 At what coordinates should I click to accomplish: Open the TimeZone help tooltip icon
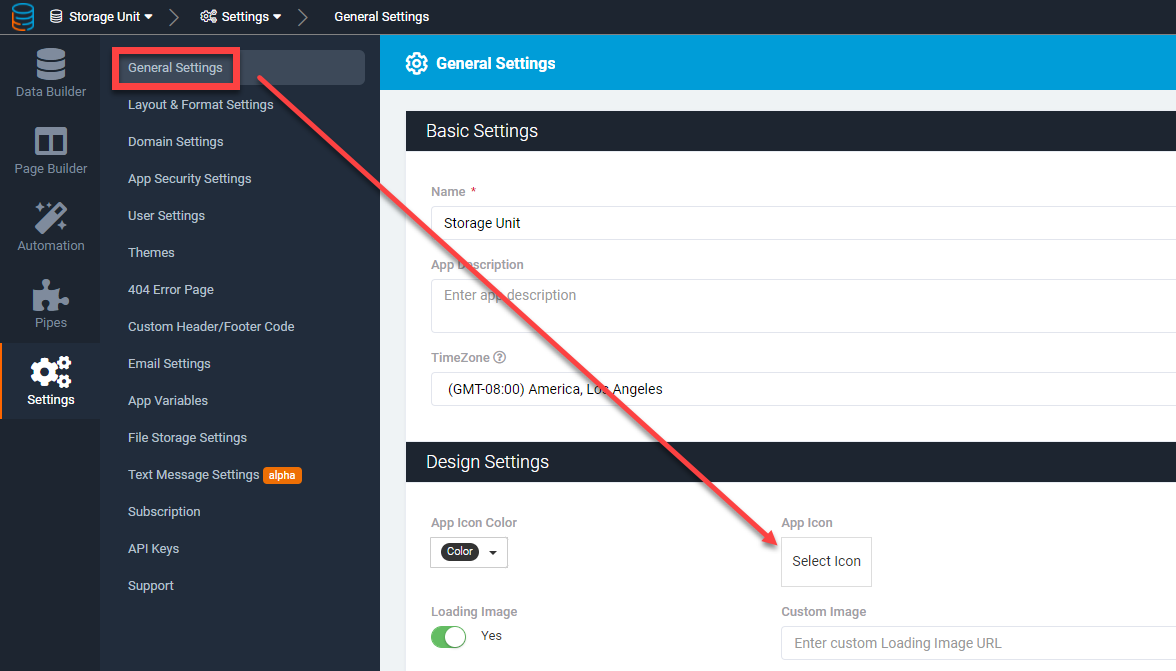[499, 356]
